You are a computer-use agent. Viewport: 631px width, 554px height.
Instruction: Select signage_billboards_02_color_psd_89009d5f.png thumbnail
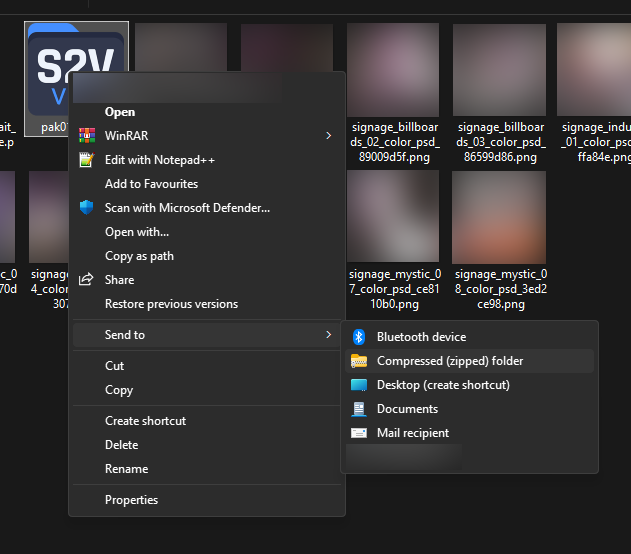coord(393,70)
